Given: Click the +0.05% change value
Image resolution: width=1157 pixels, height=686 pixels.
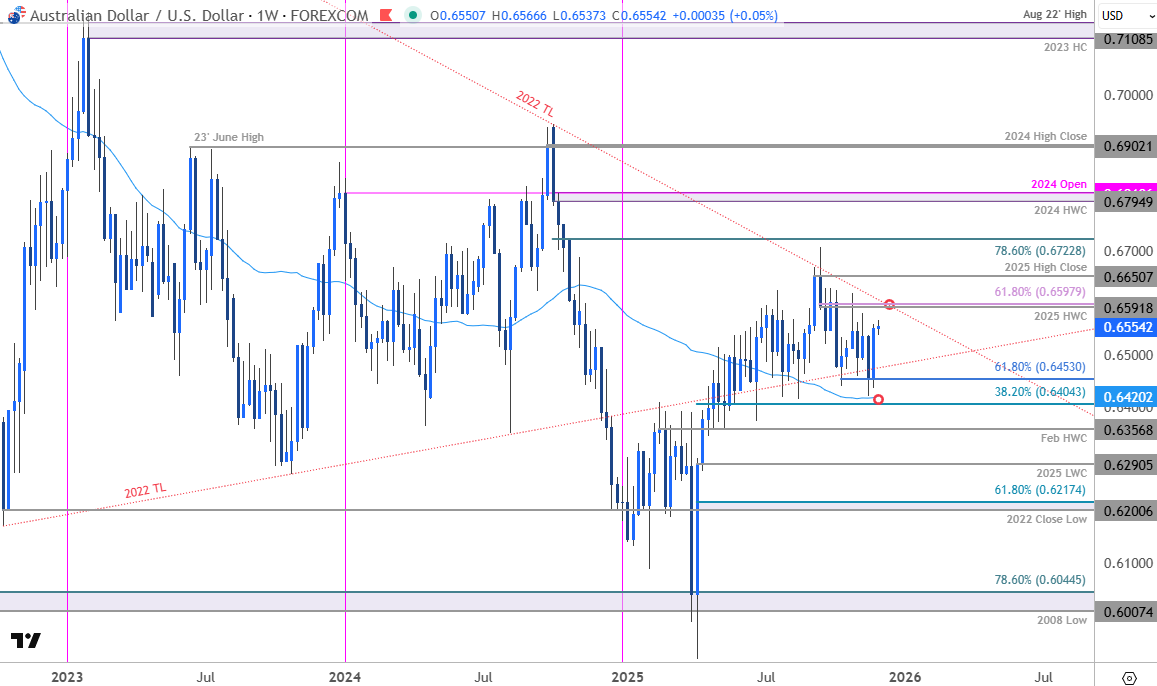Looking at the screenshot, I should click(x=751, y=16).
